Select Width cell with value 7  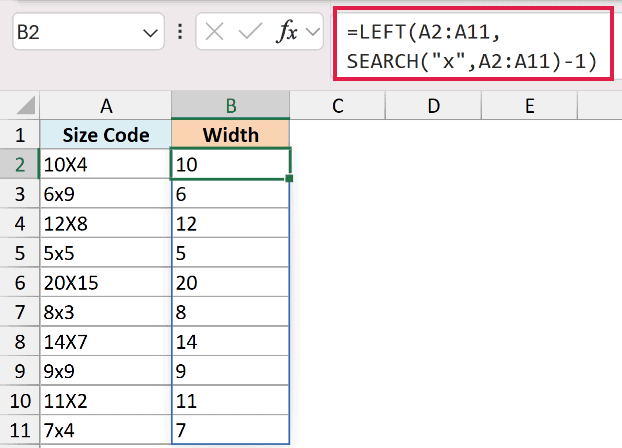click(x=230, y=430)
